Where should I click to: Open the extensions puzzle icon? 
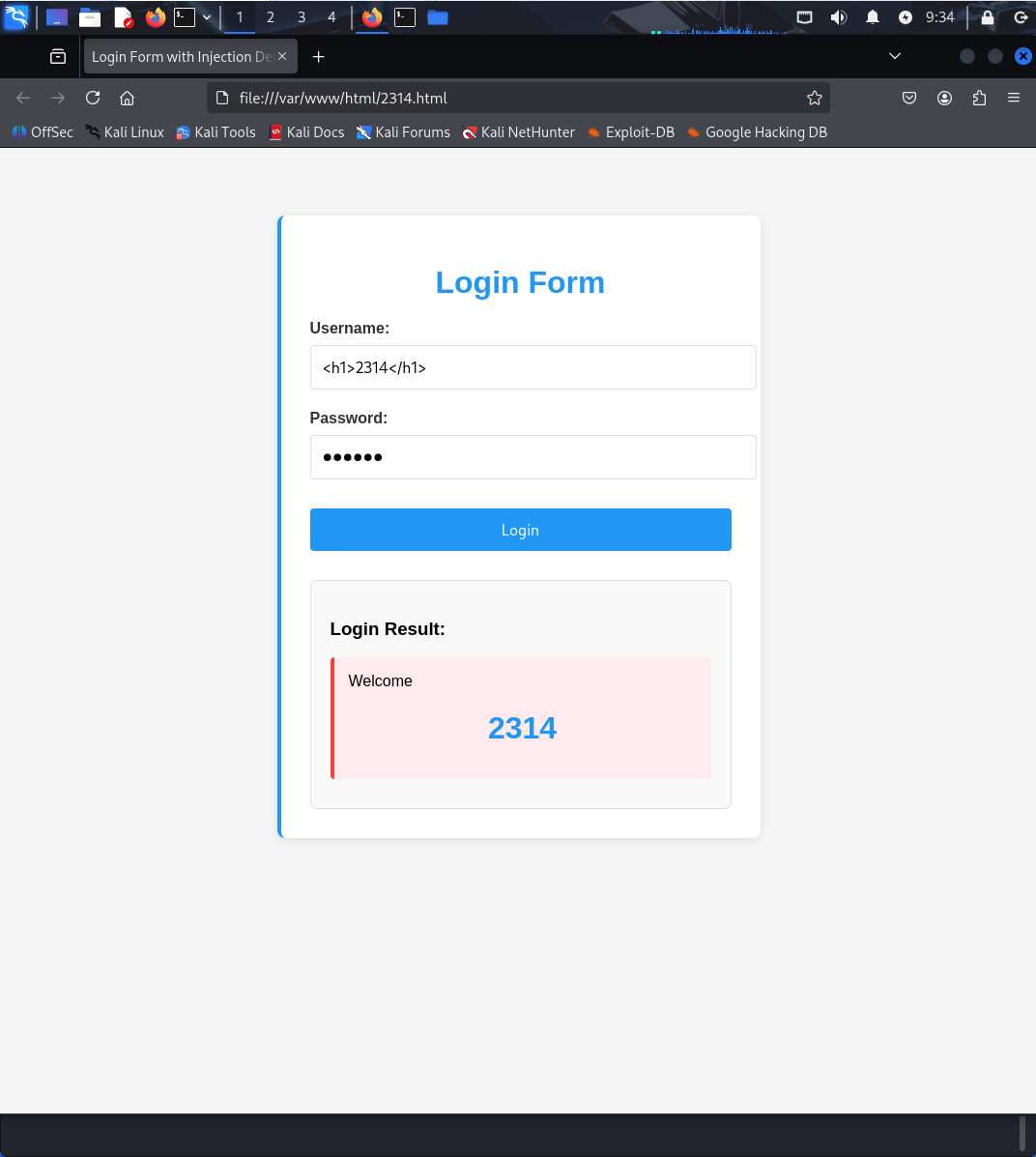pos(979,99)
